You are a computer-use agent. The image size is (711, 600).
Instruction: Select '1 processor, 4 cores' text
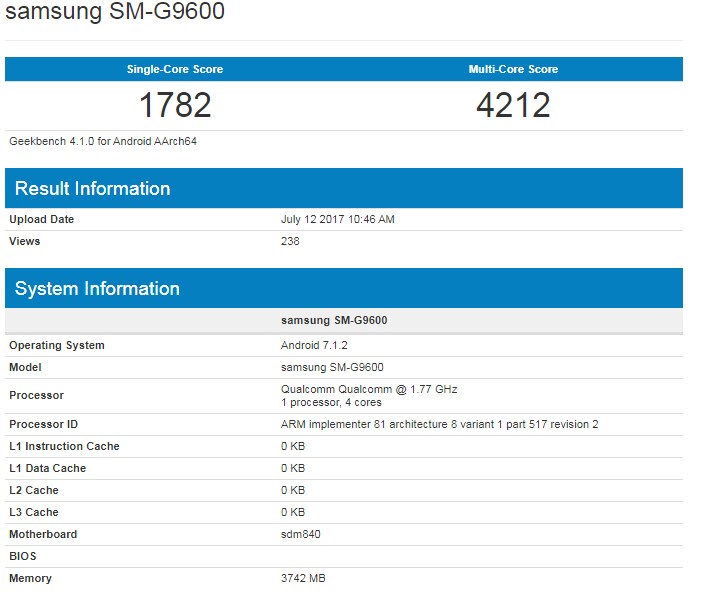pyautogui.click(x=331, y=402)
